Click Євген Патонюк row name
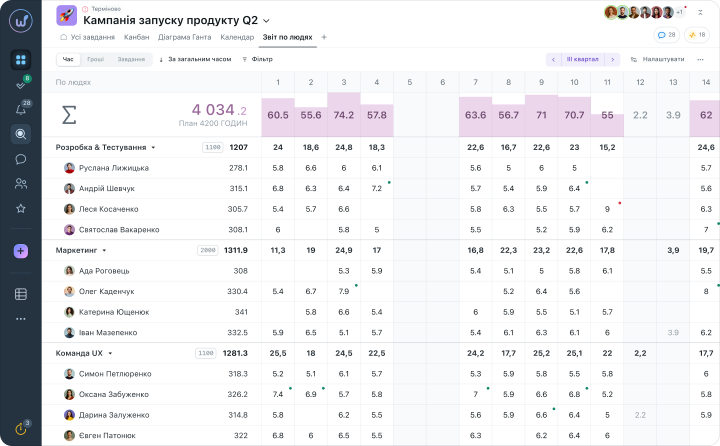Screen dimensions: 720x446 107,435
